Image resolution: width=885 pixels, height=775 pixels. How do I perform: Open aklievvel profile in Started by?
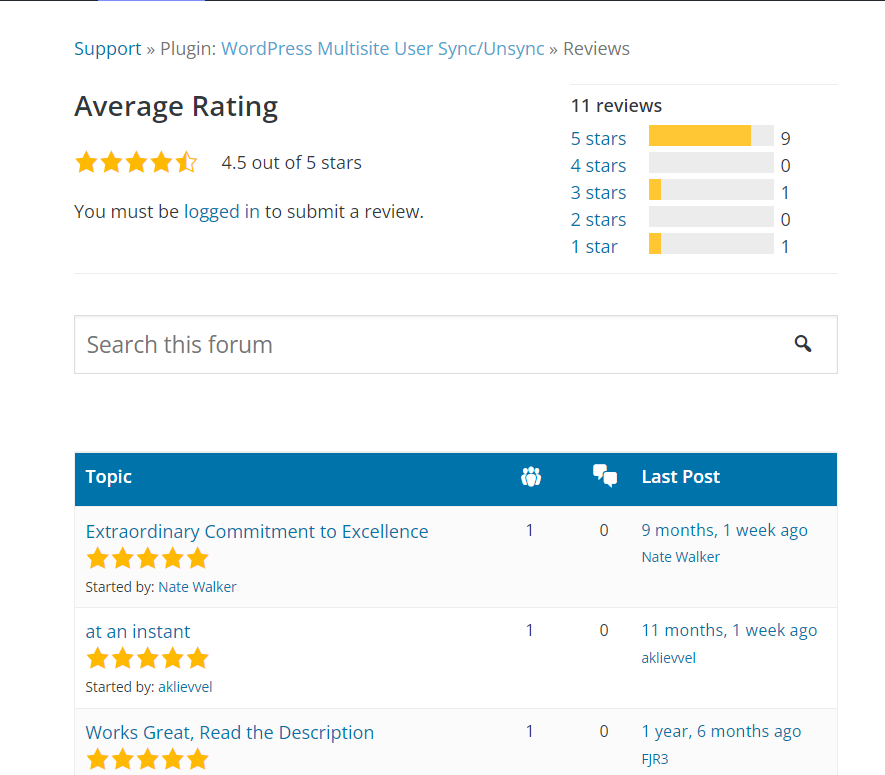[185, 687]
